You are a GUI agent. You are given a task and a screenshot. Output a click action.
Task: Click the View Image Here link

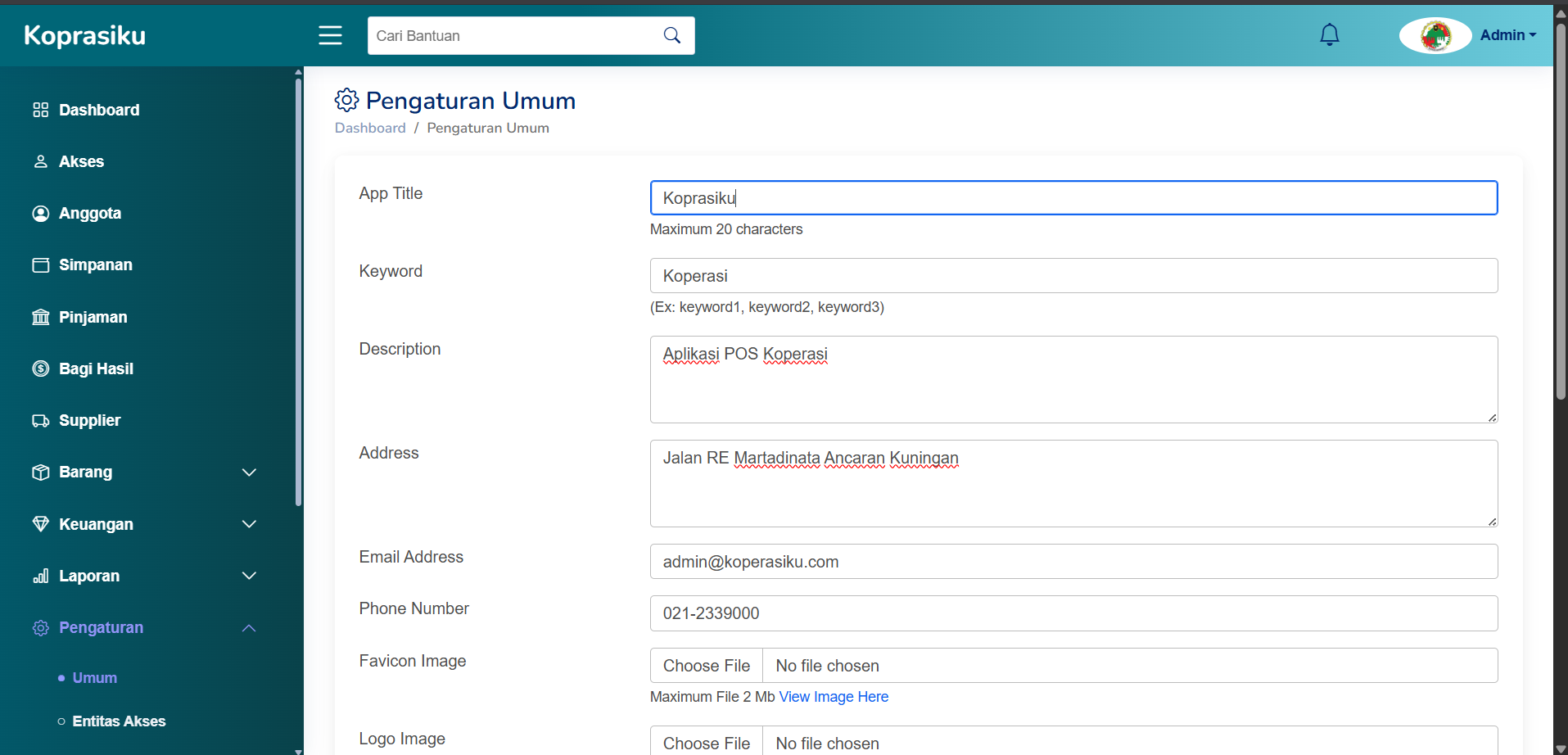point(834,697)
